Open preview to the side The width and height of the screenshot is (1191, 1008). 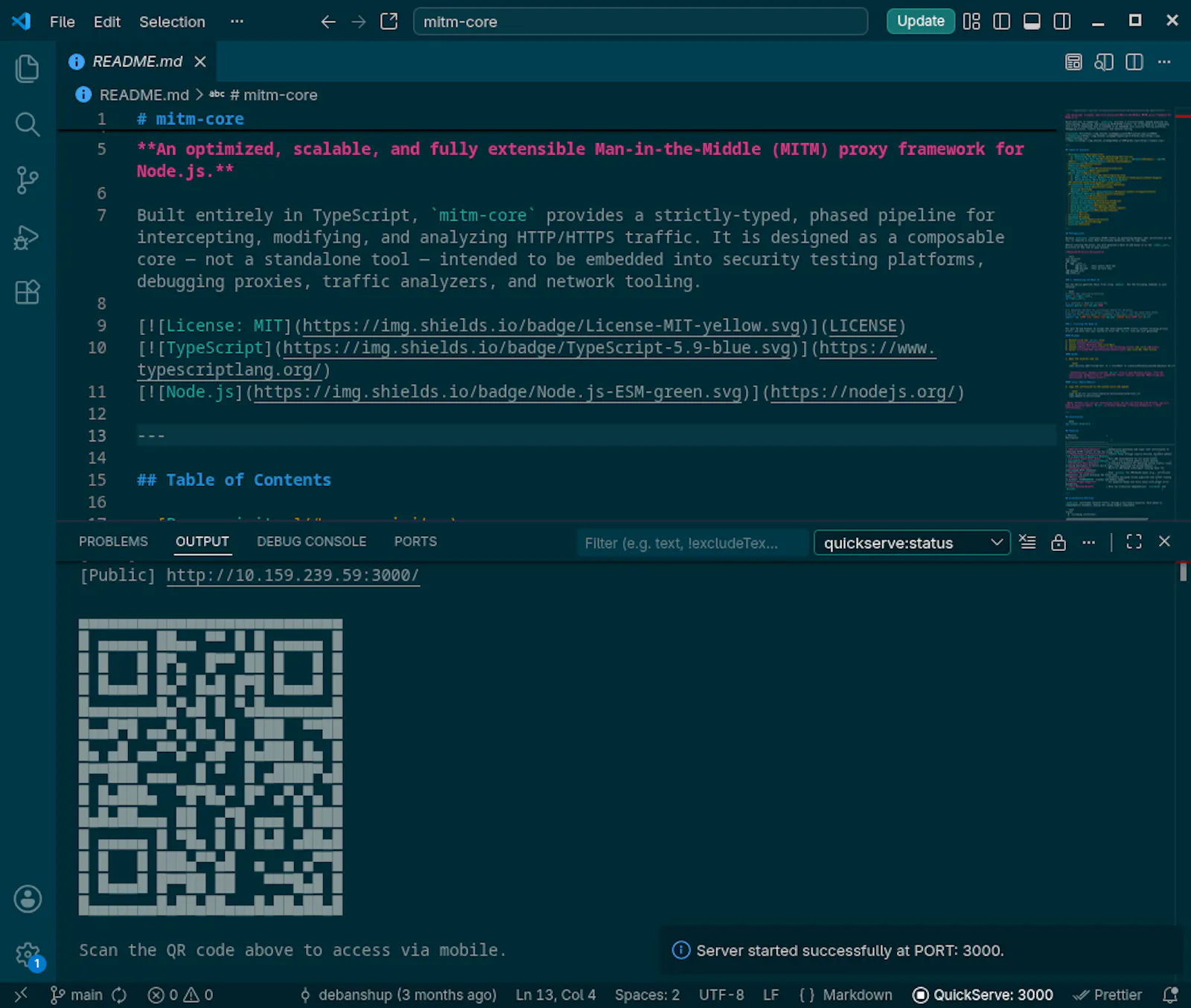click(1104, 62)
